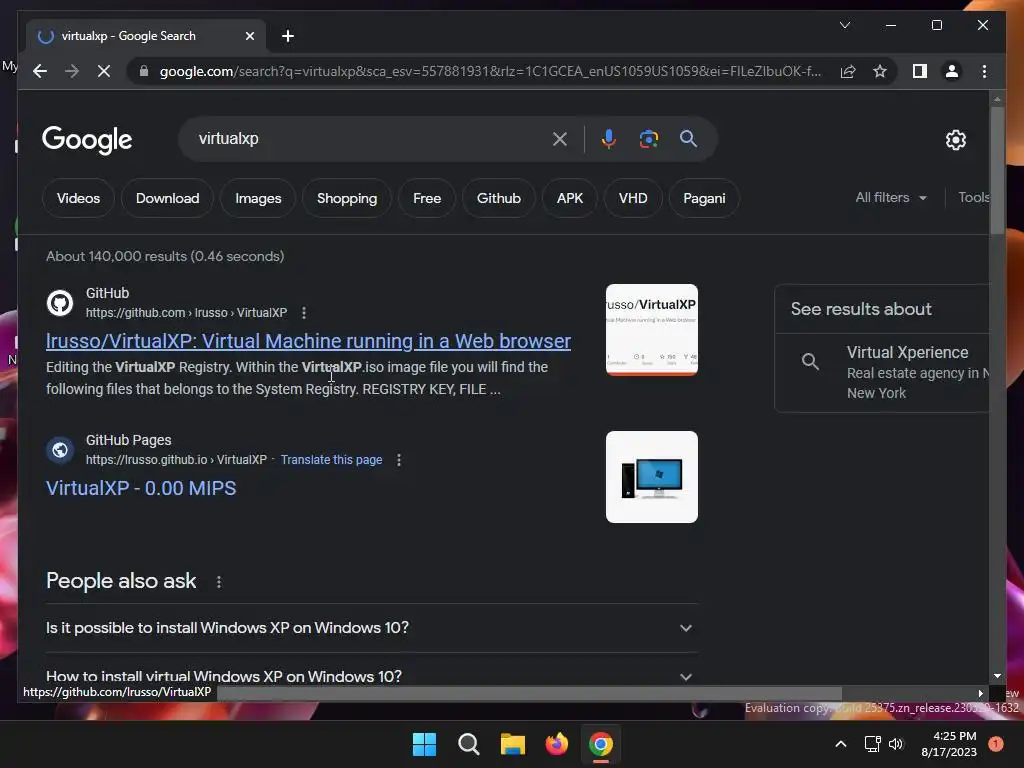
Task: Open the notification bell badge
Action: pos(996,744)
